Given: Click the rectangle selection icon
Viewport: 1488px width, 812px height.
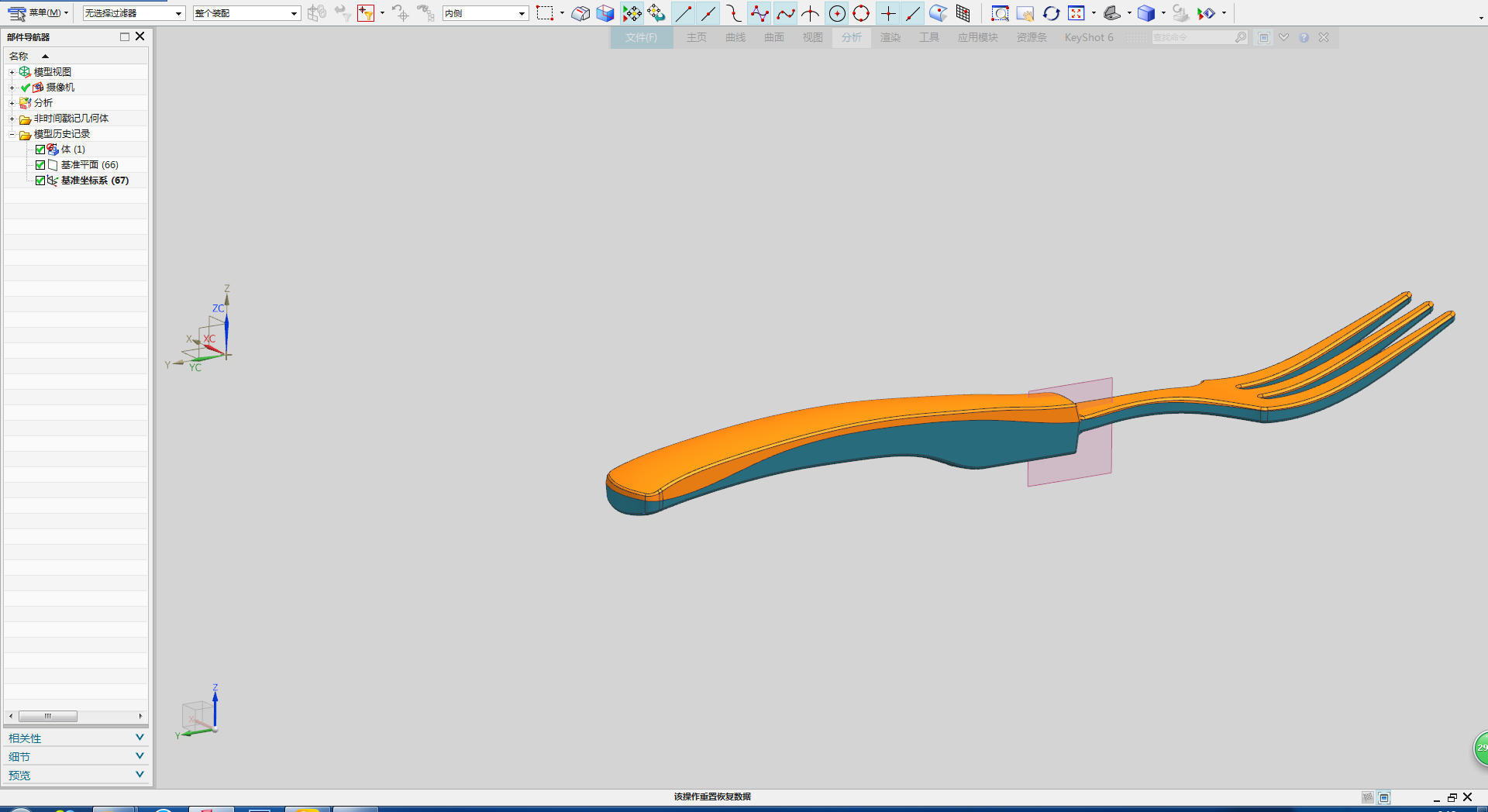Looking at the screenshot, I should [545, 13].
